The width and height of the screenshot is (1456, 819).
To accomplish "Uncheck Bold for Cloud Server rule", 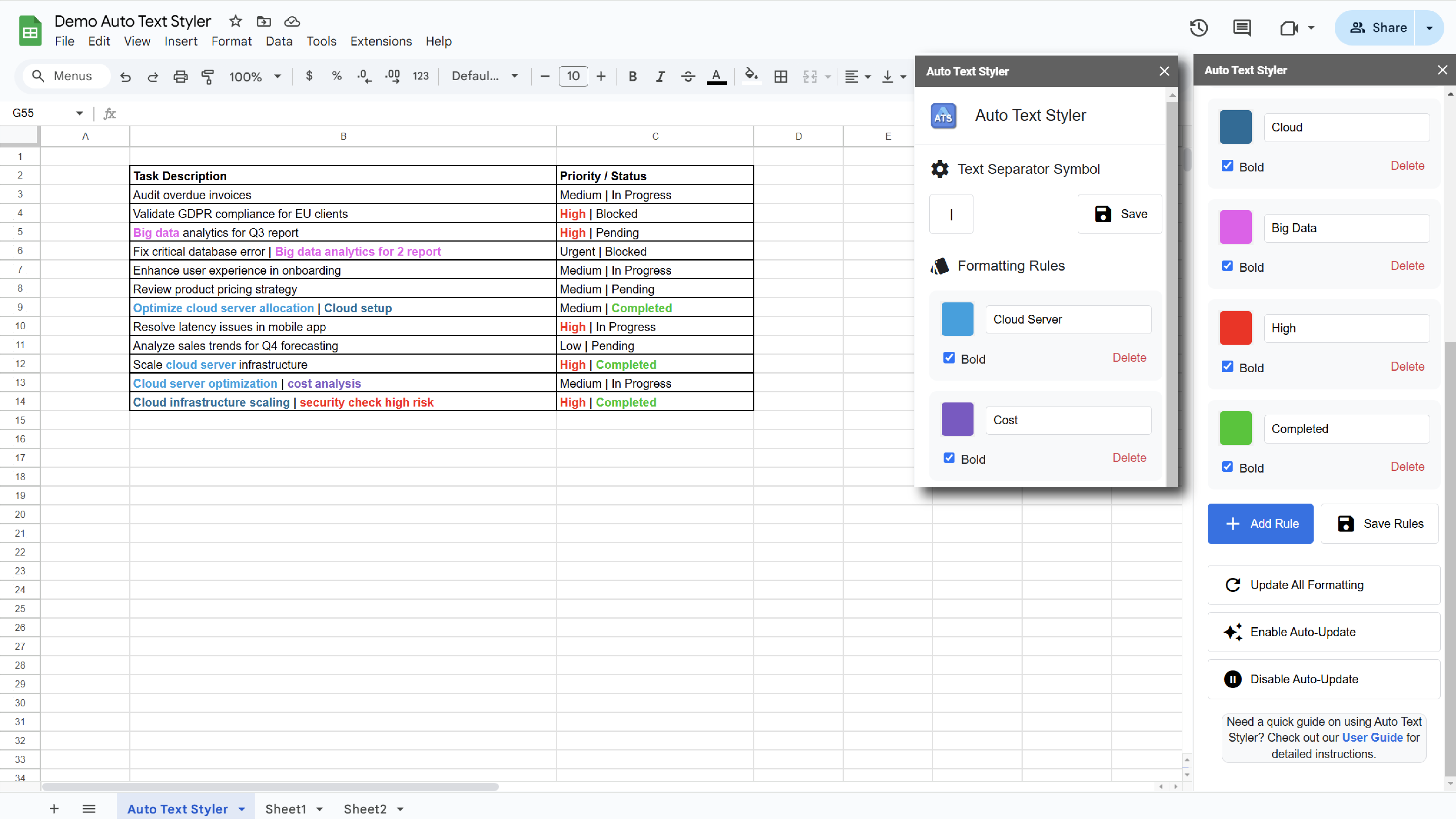I will (x=949, y=357).
